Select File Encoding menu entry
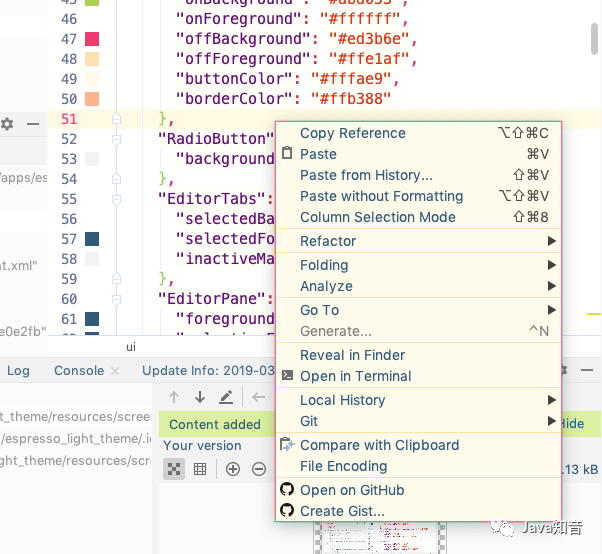 pos(418,466)
